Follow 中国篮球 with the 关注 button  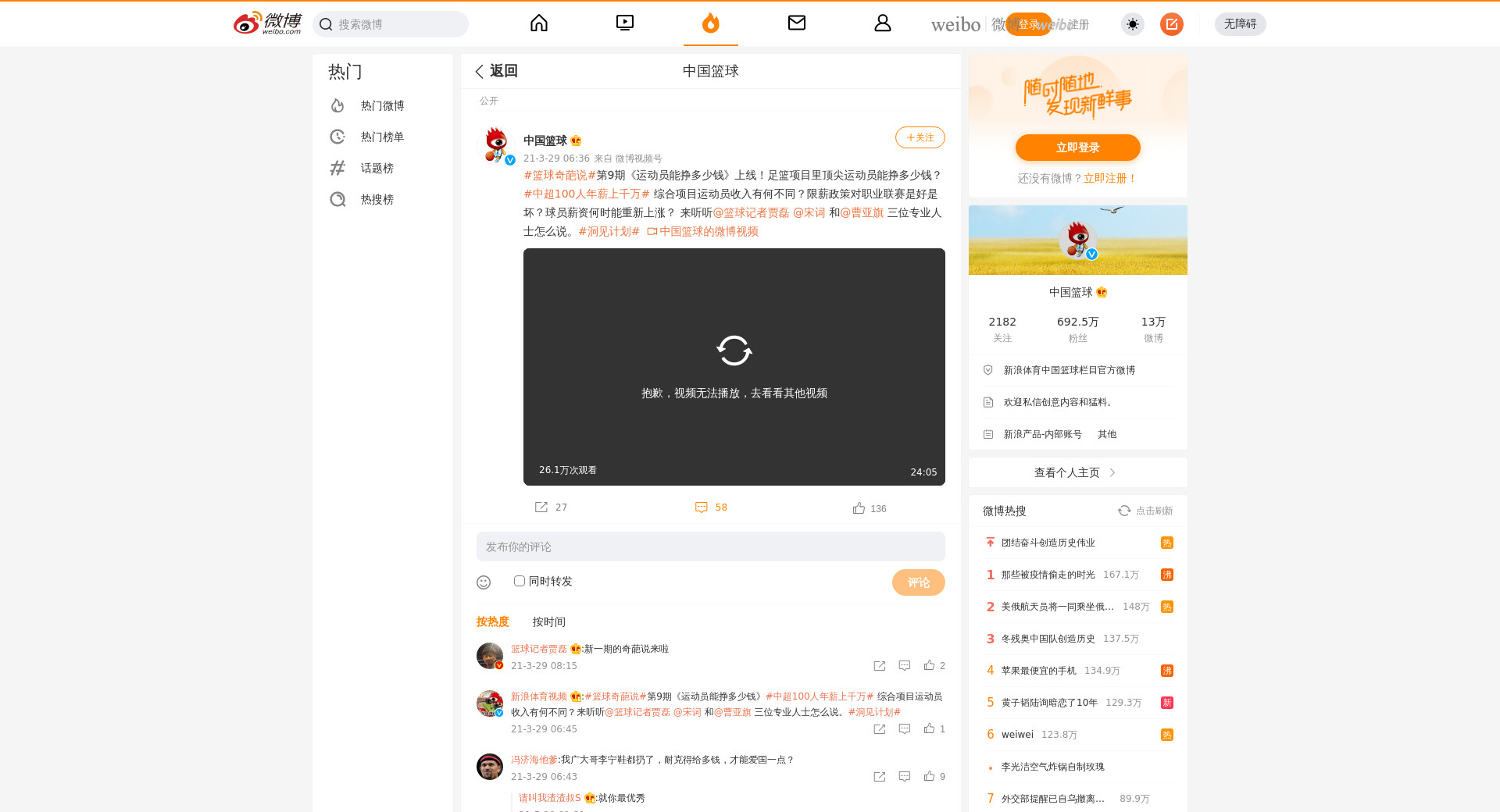click(x=920, y=137)
